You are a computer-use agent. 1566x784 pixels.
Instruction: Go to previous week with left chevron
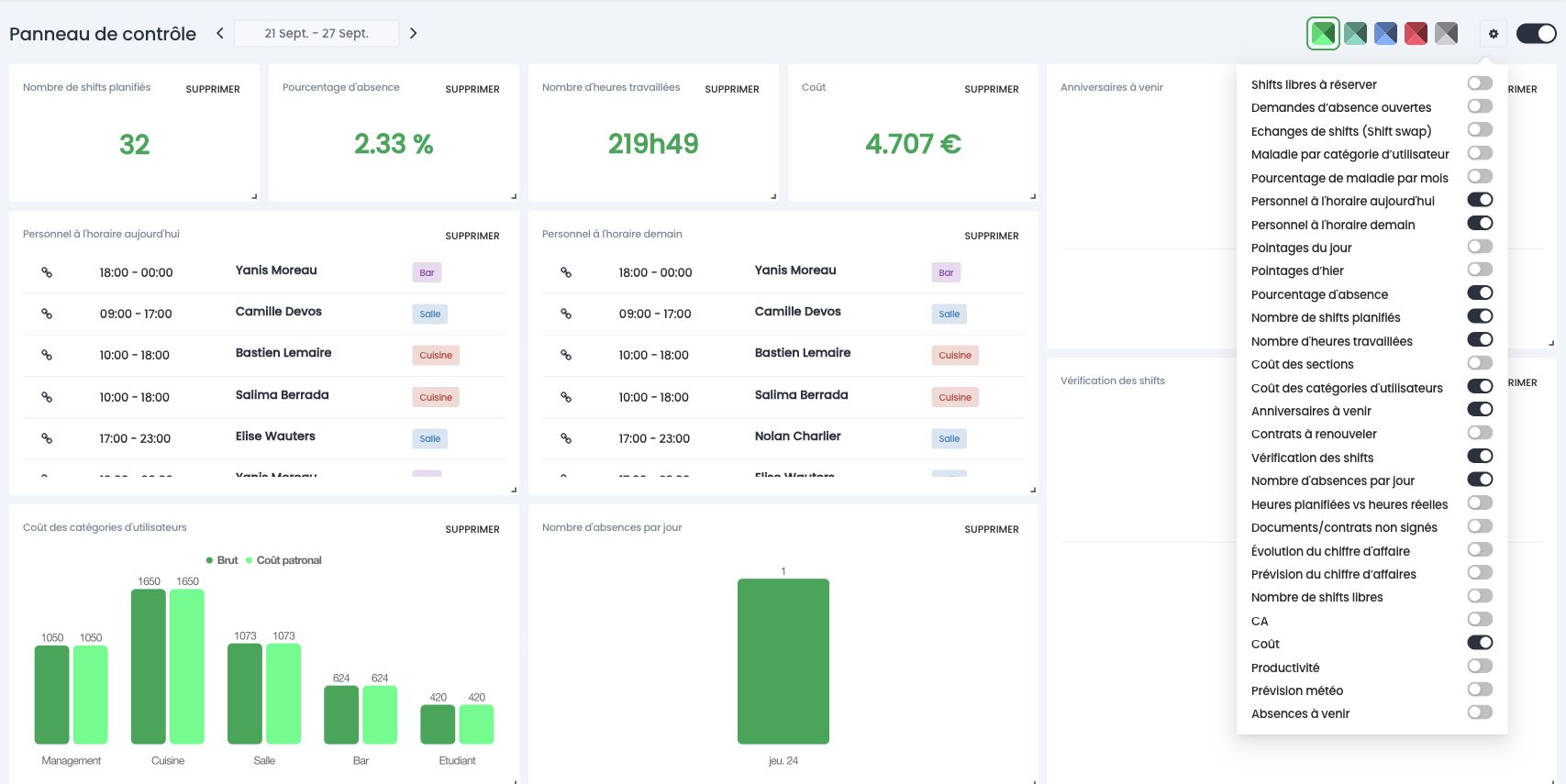click(220, 33)
